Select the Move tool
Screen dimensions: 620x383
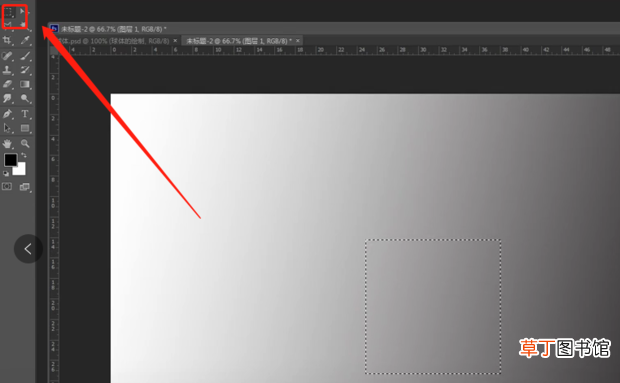coord(23,12)
